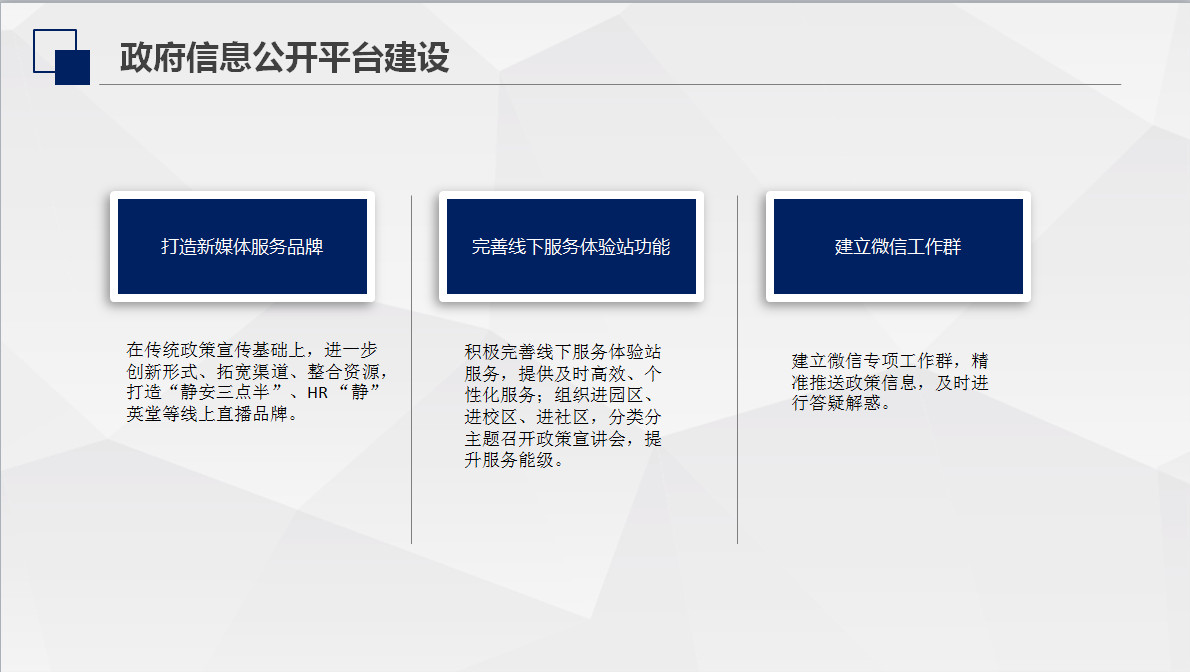Select the title 政府信息公开平台建设
Viewport: 1190px width, 672px height.
pyautogui.click(x=286, y=59)
